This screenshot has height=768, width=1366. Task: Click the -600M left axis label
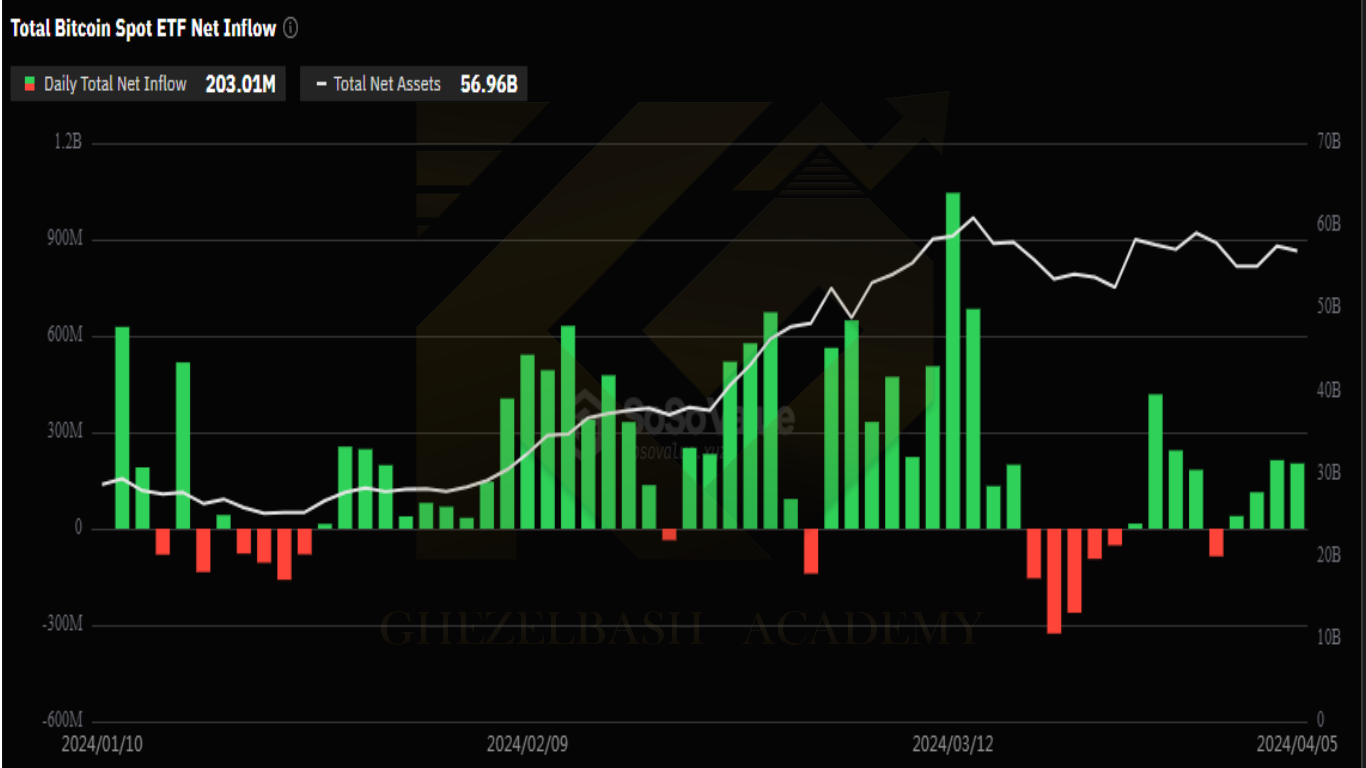(62, 721)
